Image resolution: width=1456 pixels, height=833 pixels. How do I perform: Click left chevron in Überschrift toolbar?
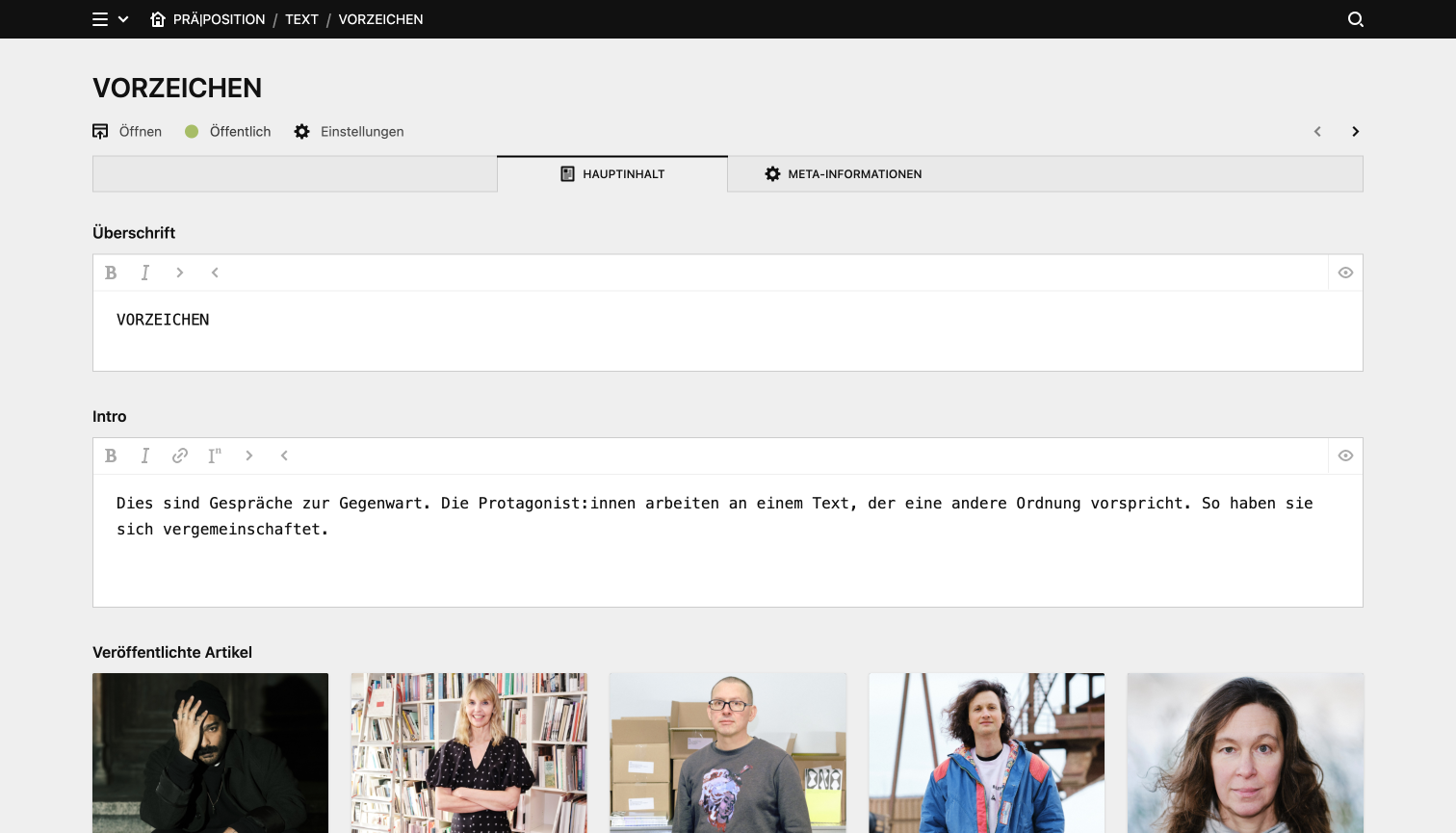(x=215, y=273)
